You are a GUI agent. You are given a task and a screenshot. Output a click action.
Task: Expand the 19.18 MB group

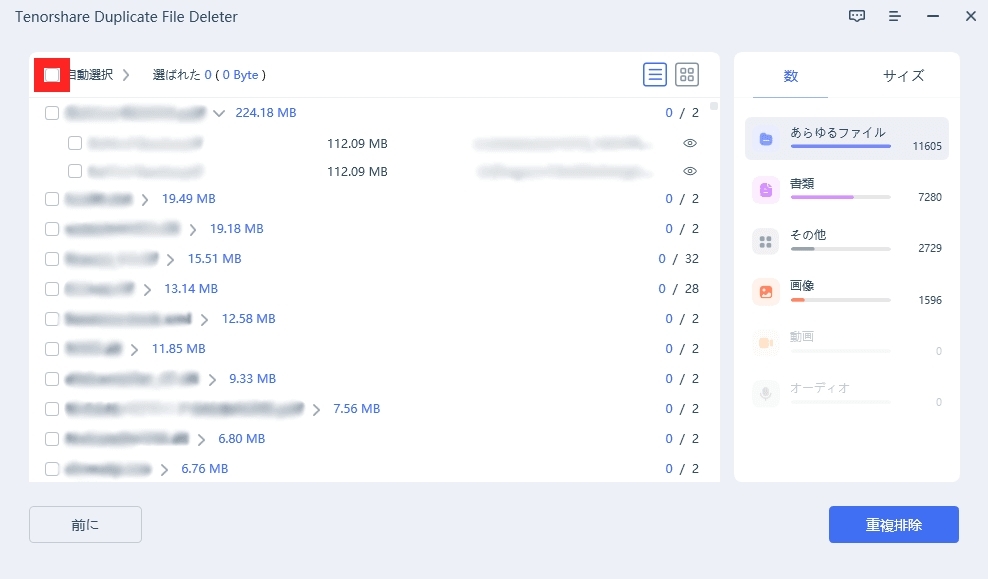coord(193,229)
